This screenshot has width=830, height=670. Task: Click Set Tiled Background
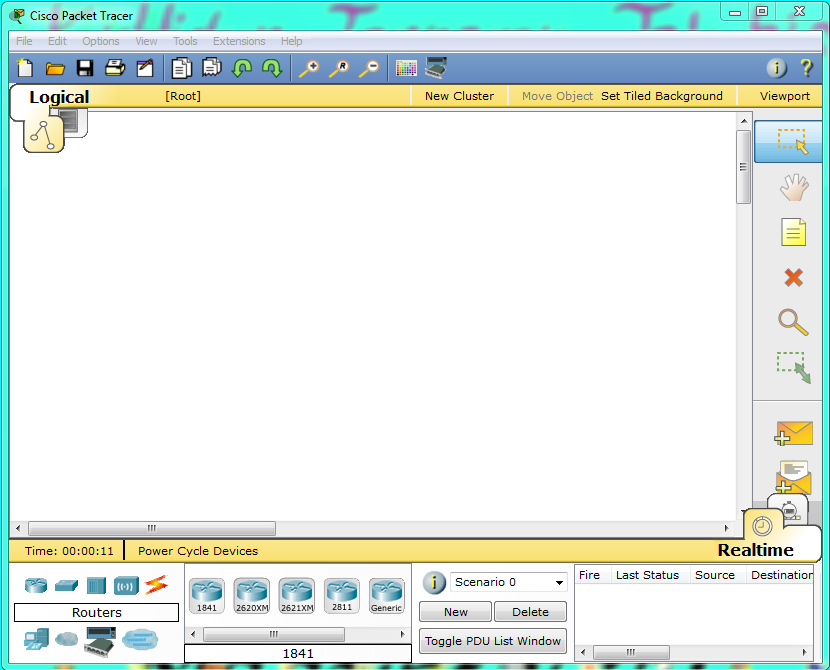coord(662,96)
